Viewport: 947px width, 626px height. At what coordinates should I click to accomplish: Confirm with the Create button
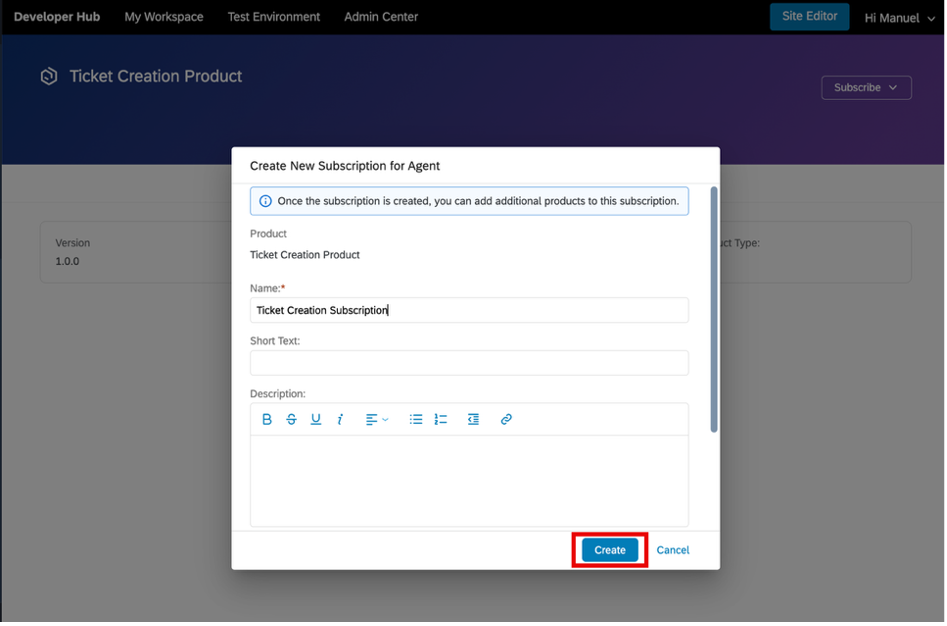609,550
